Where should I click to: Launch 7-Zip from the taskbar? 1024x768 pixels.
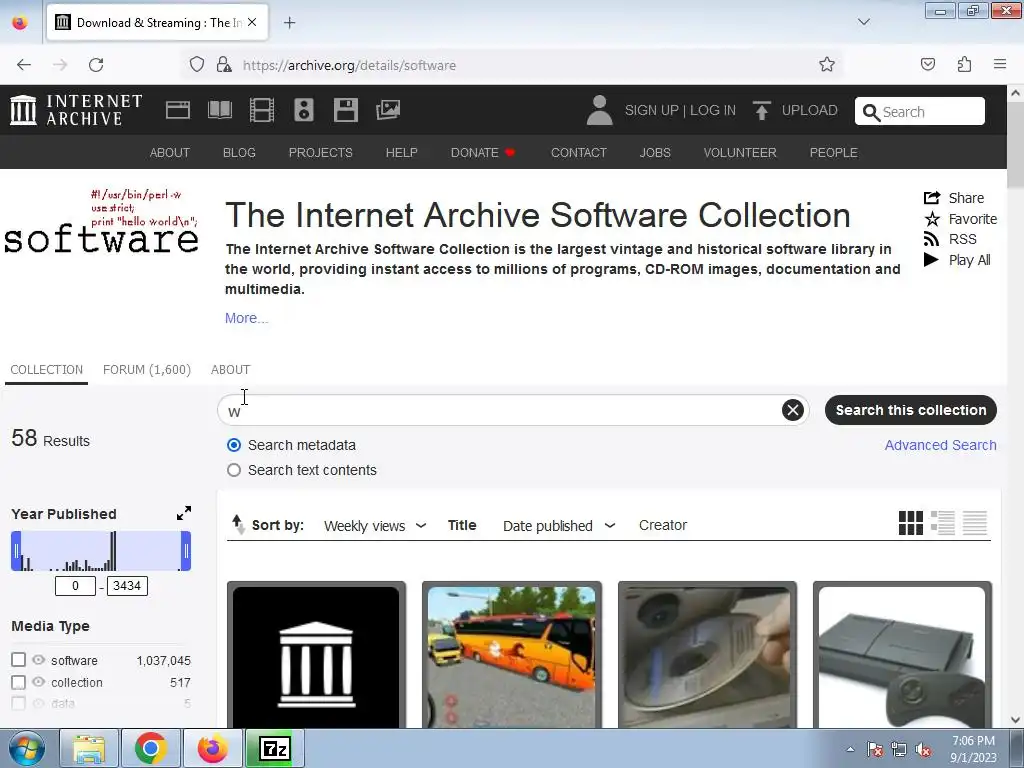(x=274, y=748)
